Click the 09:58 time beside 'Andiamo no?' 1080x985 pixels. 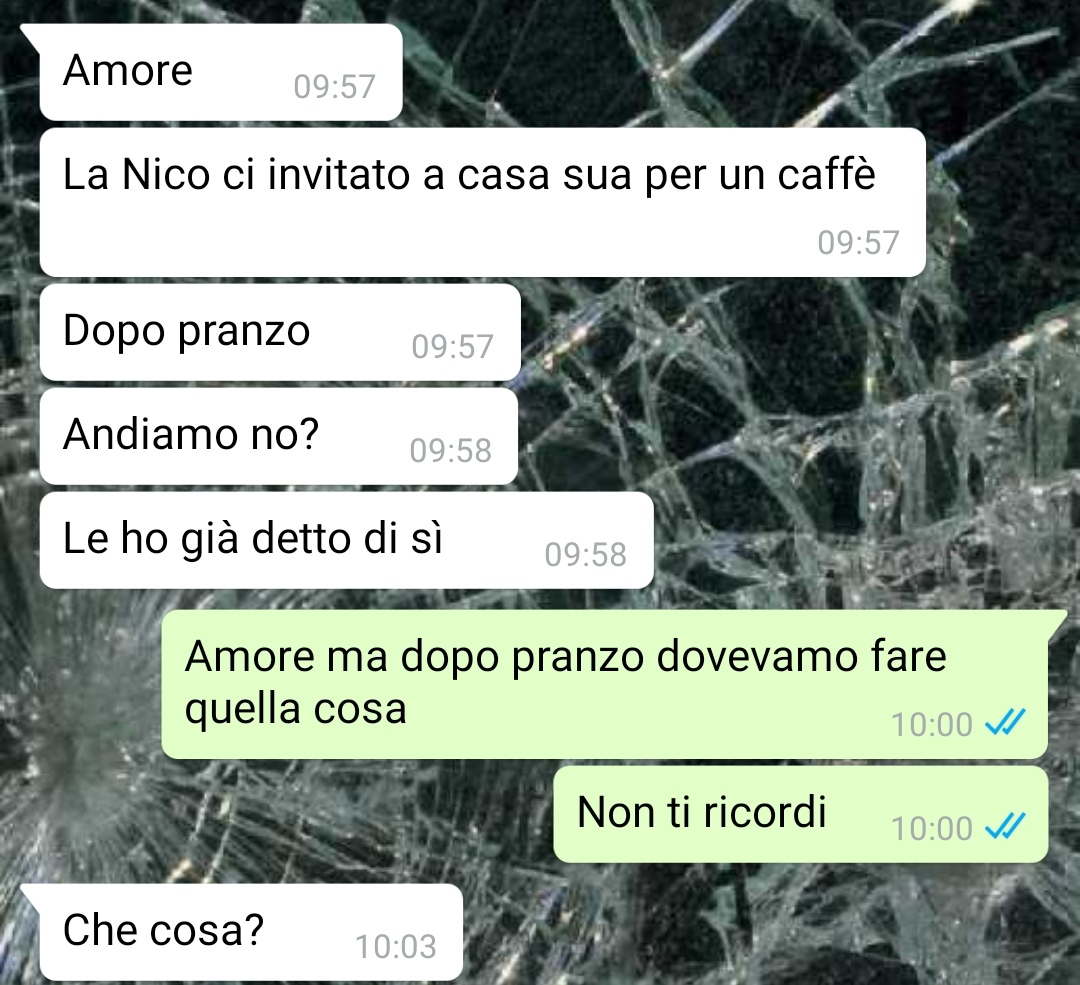(x=450, y=450)
